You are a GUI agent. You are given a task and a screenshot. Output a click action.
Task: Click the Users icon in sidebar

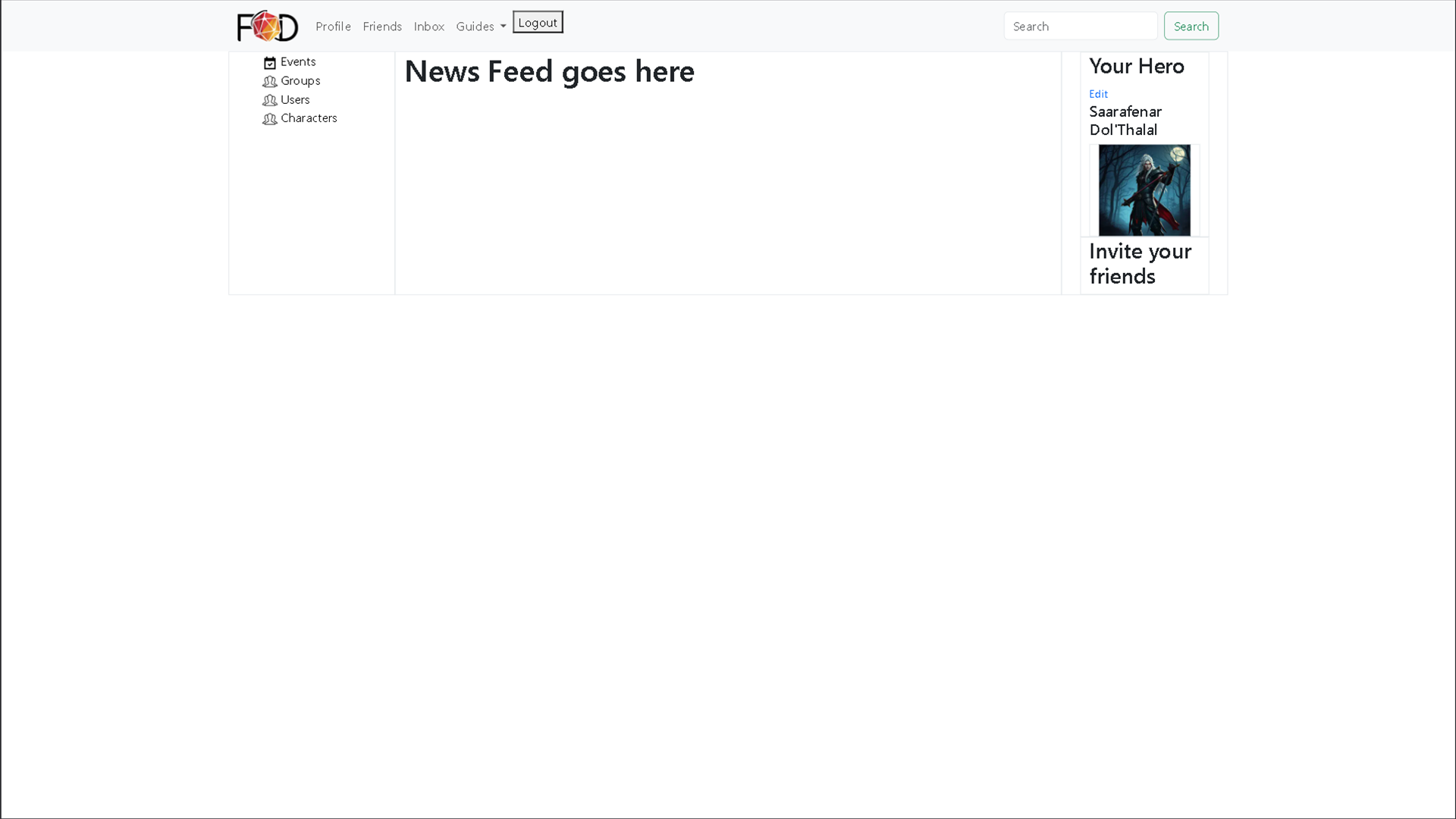[270, 99]
